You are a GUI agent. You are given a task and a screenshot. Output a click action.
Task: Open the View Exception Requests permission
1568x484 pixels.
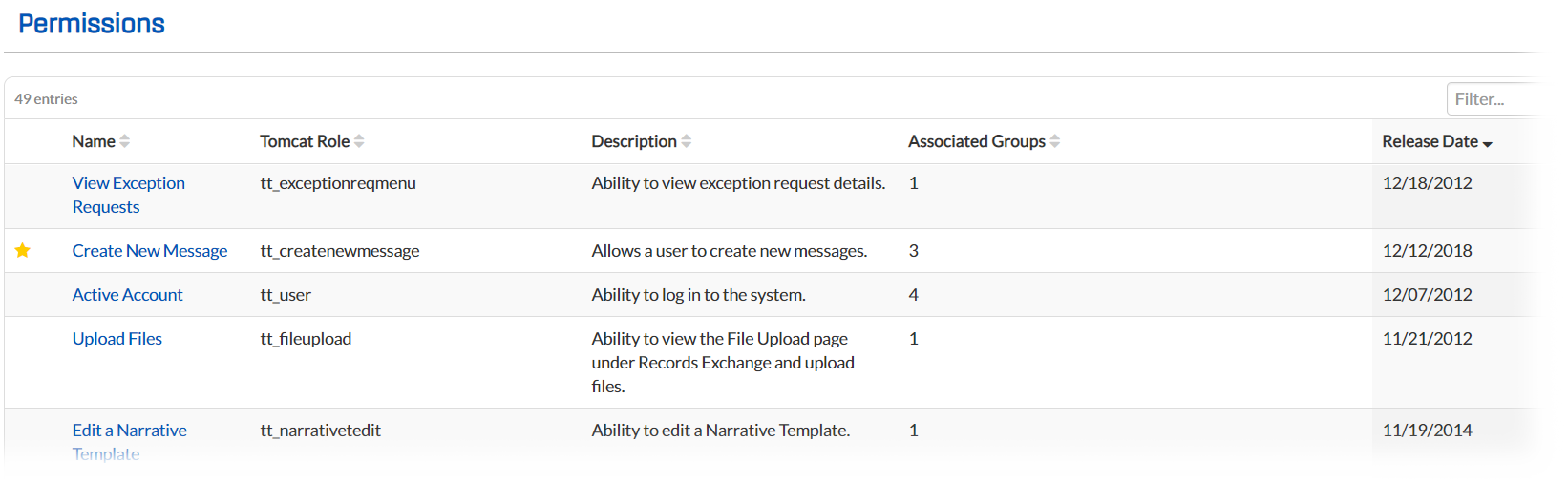click(129, 195)
